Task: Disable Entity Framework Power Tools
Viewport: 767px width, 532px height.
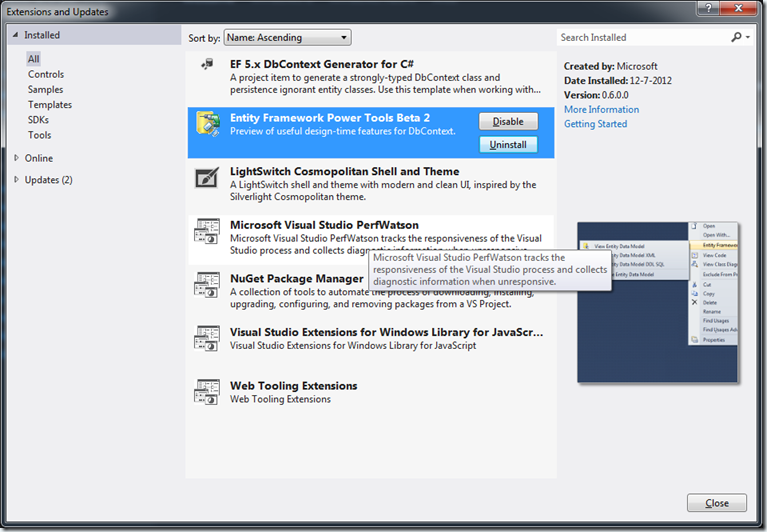Action: (508, 121)
